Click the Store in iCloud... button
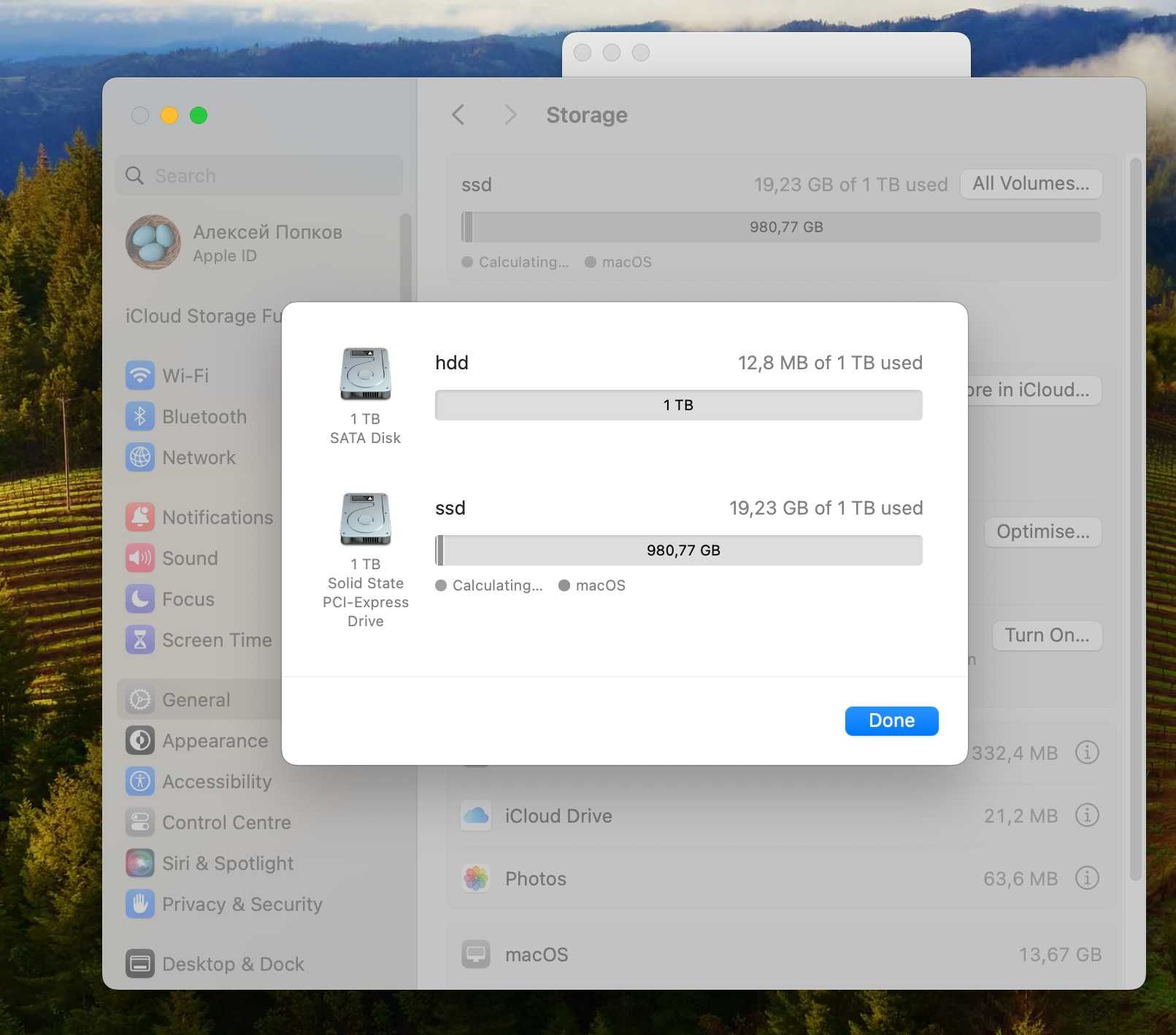This screenshot has width=1176, height=1035. click(1034, 390)
